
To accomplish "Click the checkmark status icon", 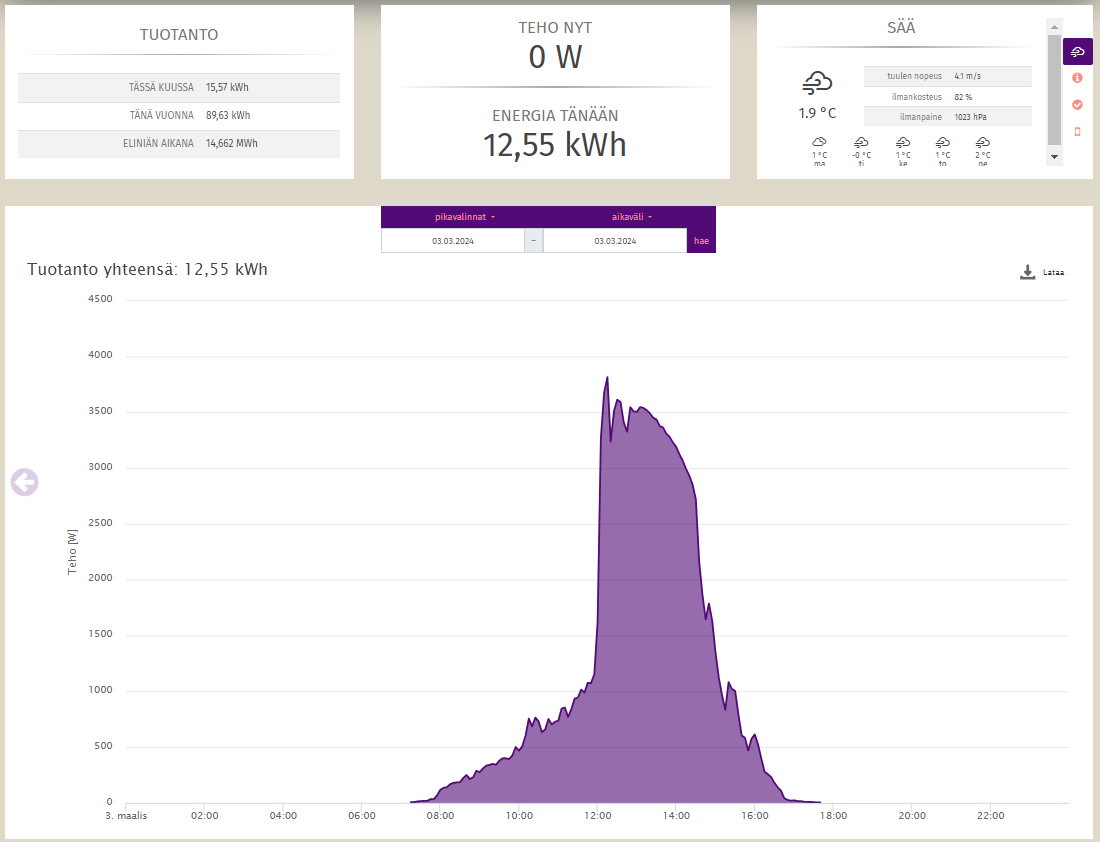I will pyautogui.click(x=1077, y=105).
